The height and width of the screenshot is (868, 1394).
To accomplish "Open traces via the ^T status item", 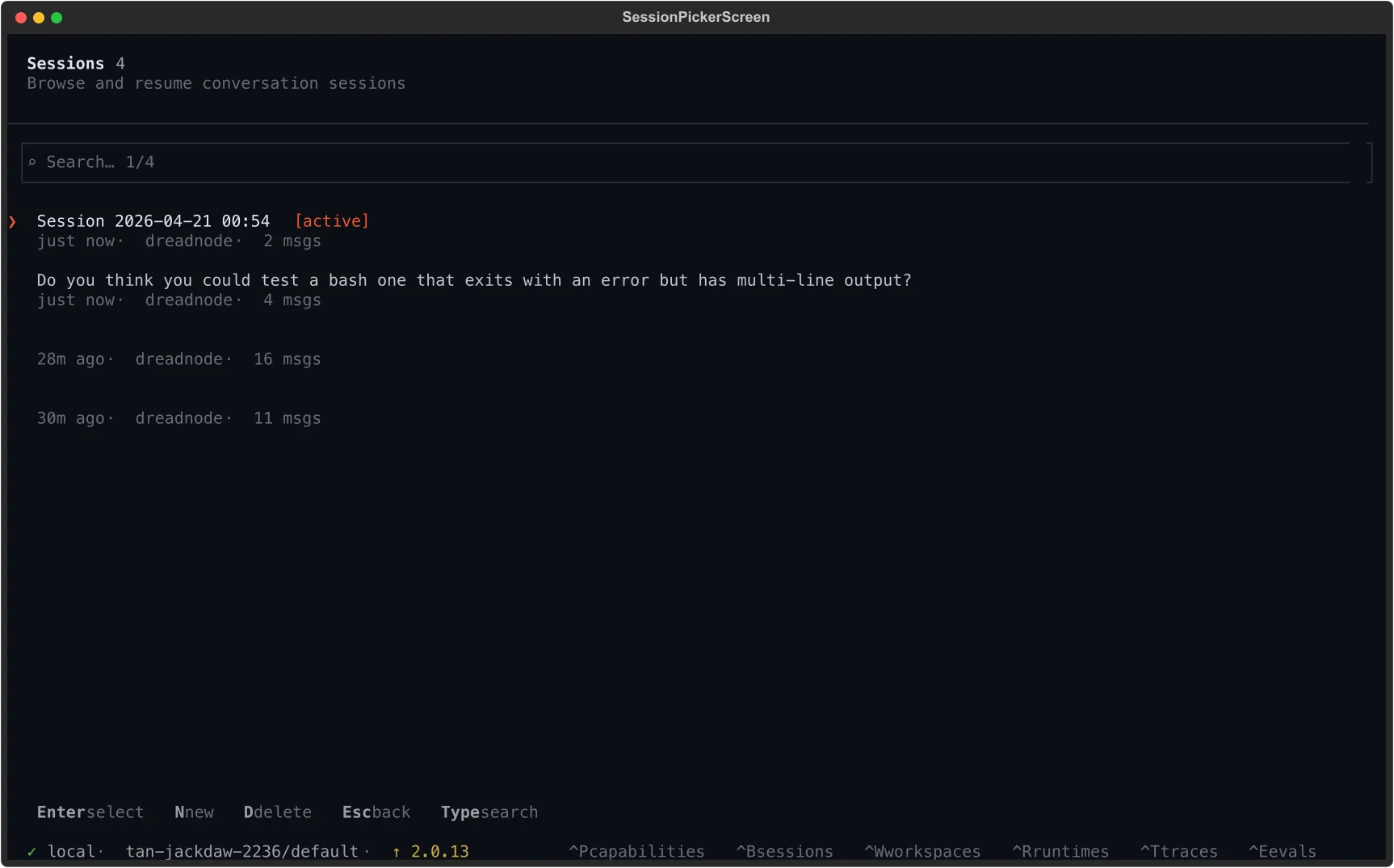I will pyautogui.click(x=1179, y=851).
